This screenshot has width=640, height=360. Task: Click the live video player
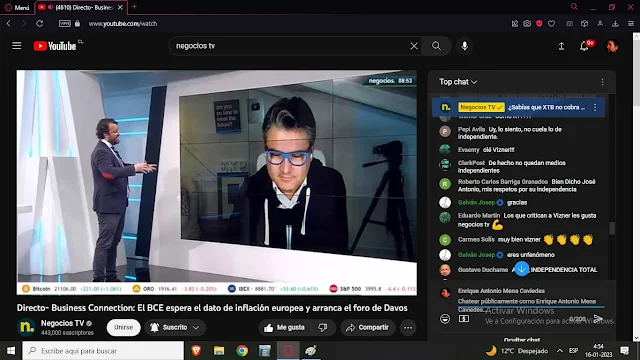tap(217, 182)
